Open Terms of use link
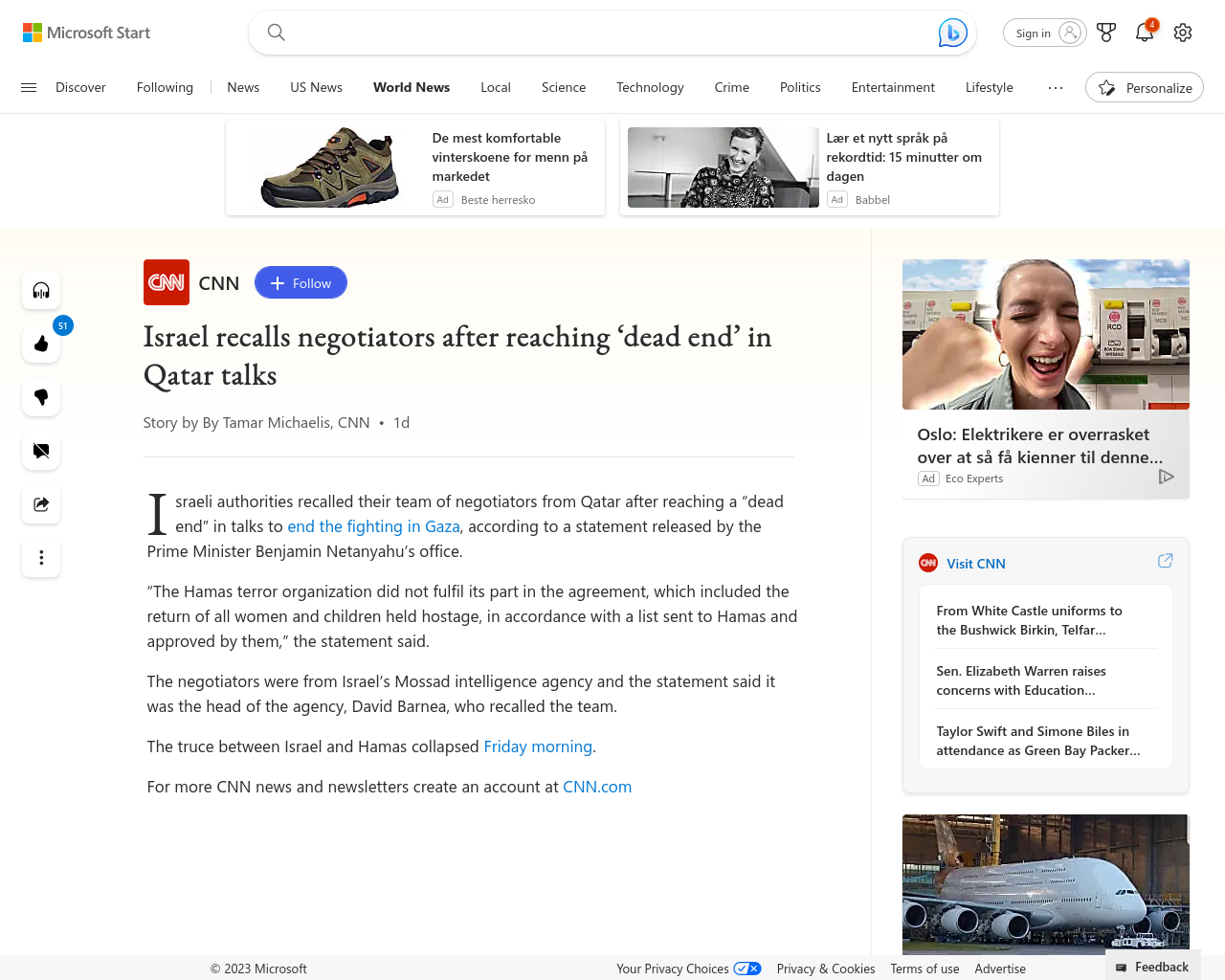The height and width of the screenshot is (980, 1225). pos(924,969)
